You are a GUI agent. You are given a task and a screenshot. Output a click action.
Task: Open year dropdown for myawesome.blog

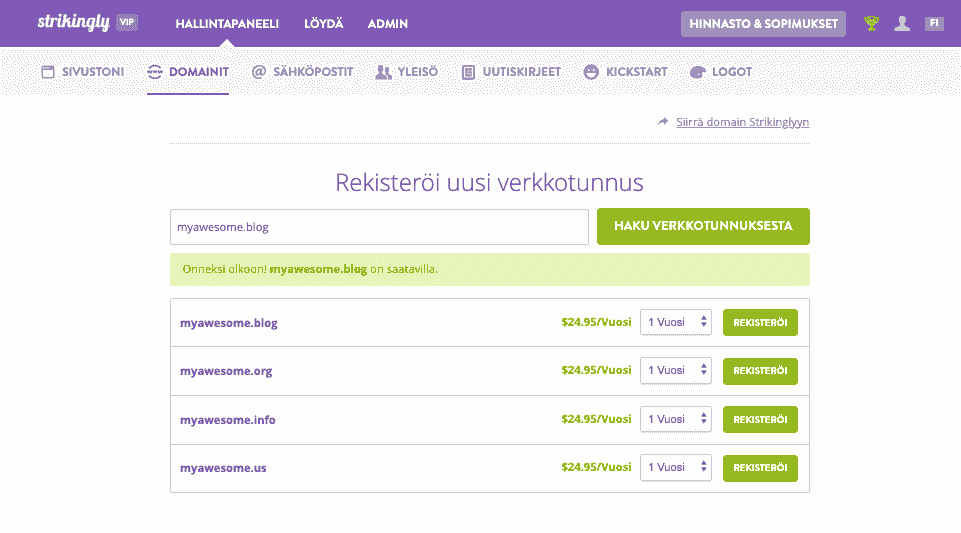pyautogui.click(x=676, y=322)
